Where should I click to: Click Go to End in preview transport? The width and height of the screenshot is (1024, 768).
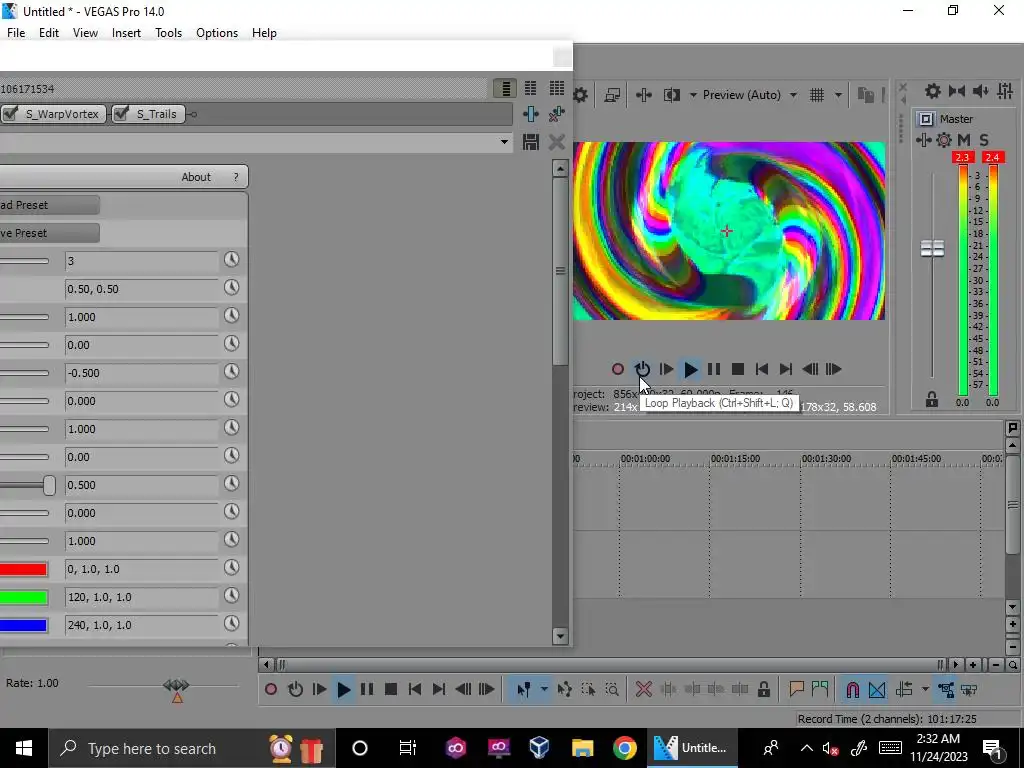[x=786, y=370]
